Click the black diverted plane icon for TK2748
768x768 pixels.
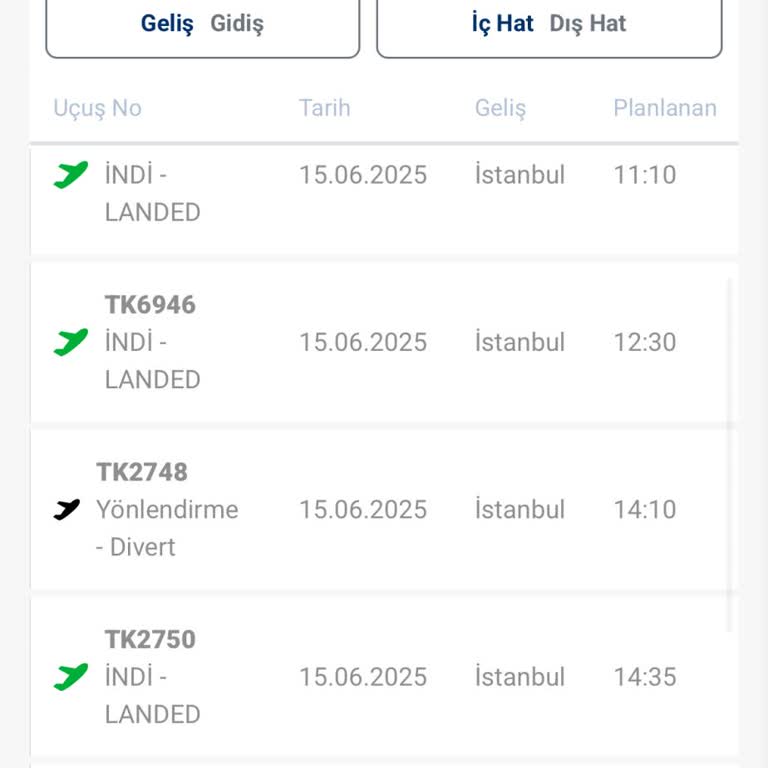(x=67, y=510)
